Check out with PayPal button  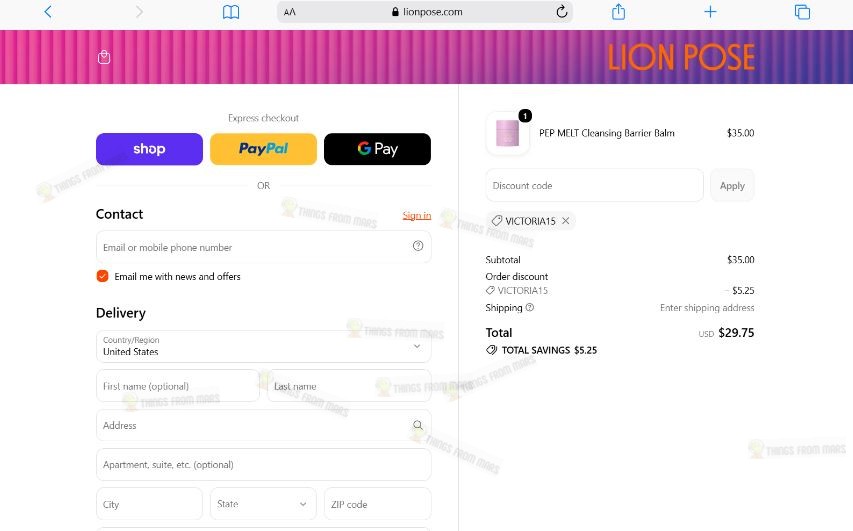[x=263, y=149]
